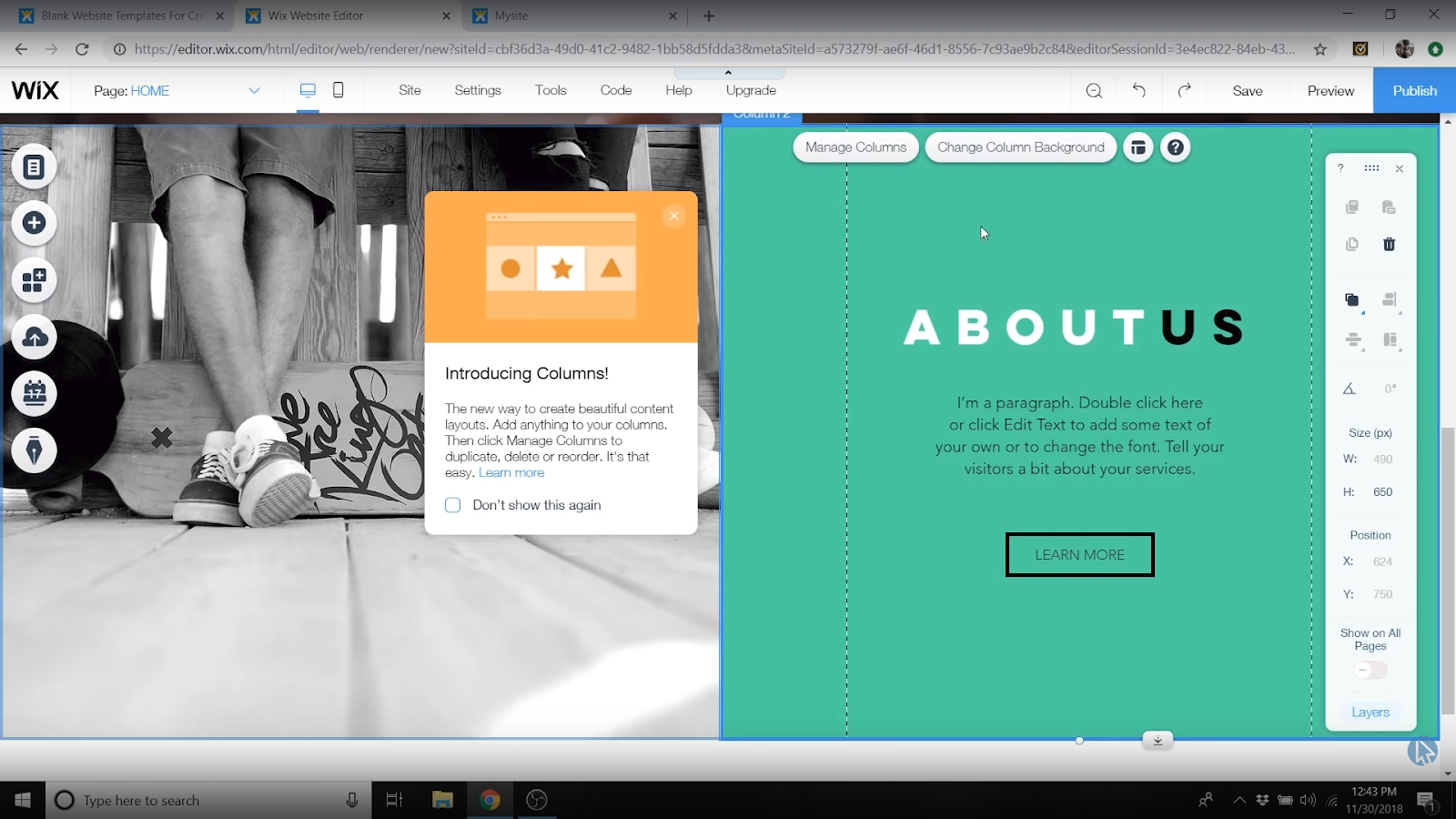Image resolution: width=1456 pixels, height=819 pixels.
Task: Open the Distribute icon in the editor toolbar
Action: pyautogui.click(x=1352, y=340)
